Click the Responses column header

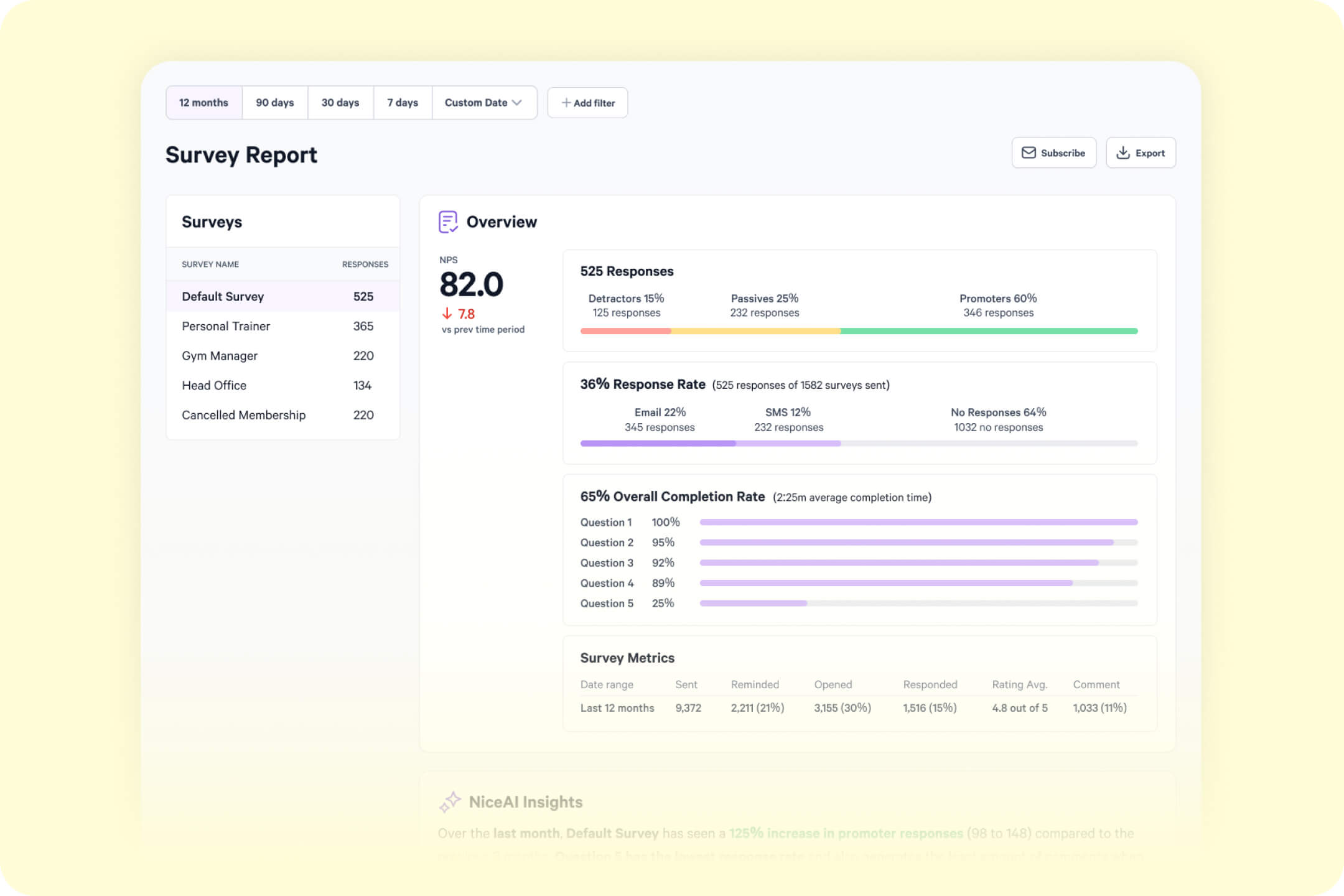point(365,264)
